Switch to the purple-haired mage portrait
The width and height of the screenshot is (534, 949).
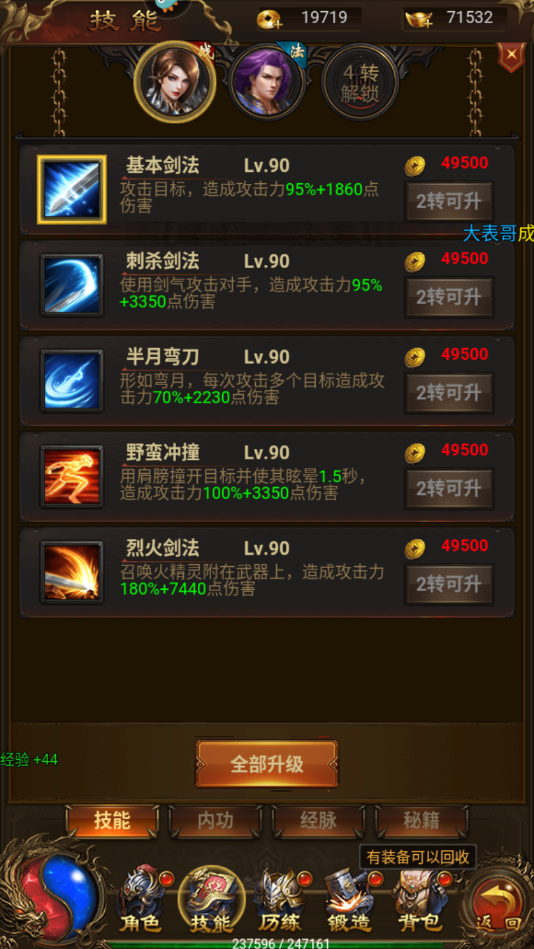(x=266, y=82)
